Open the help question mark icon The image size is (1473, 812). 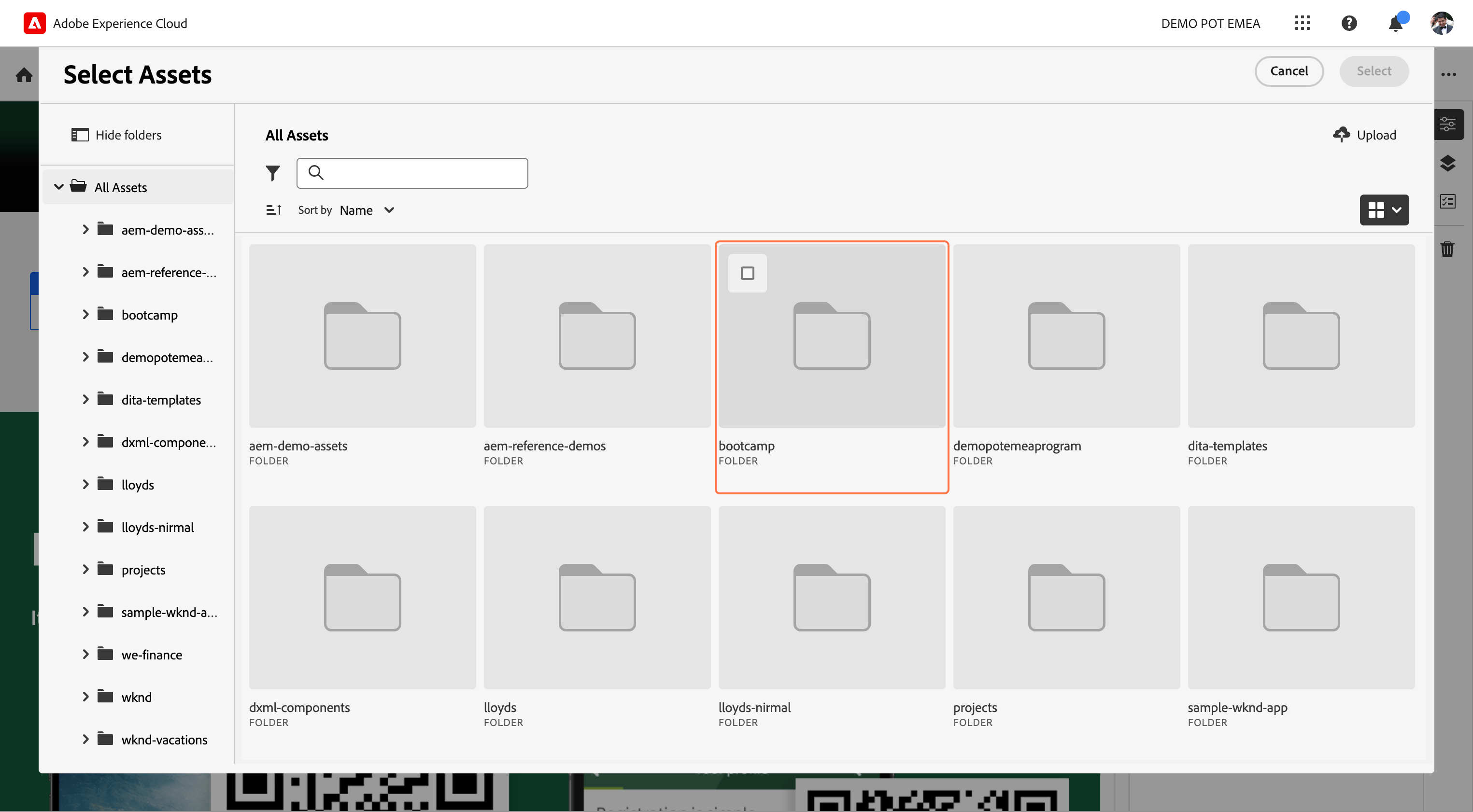click(1349, 24)
